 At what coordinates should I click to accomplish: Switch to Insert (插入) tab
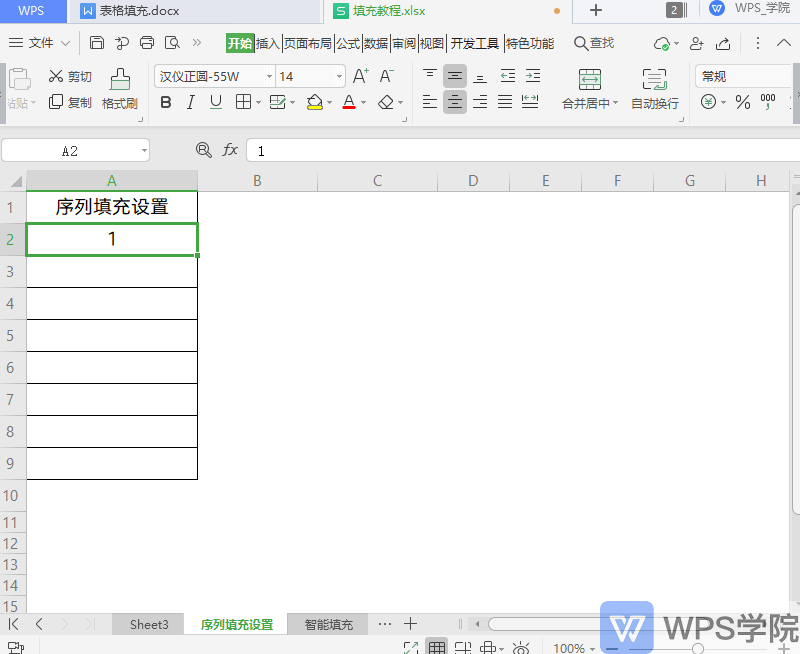[267, 44]
